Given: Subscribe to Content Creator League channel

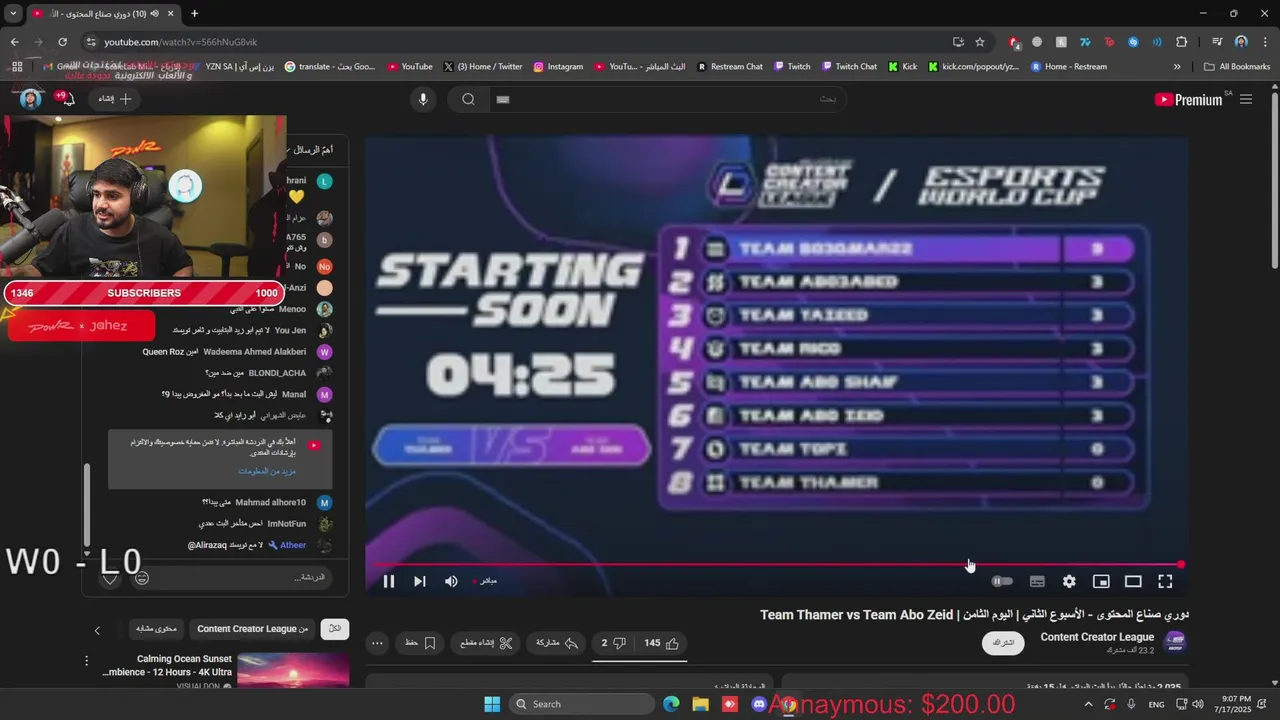Looking at the screenshot, I should pos(1003,643).
